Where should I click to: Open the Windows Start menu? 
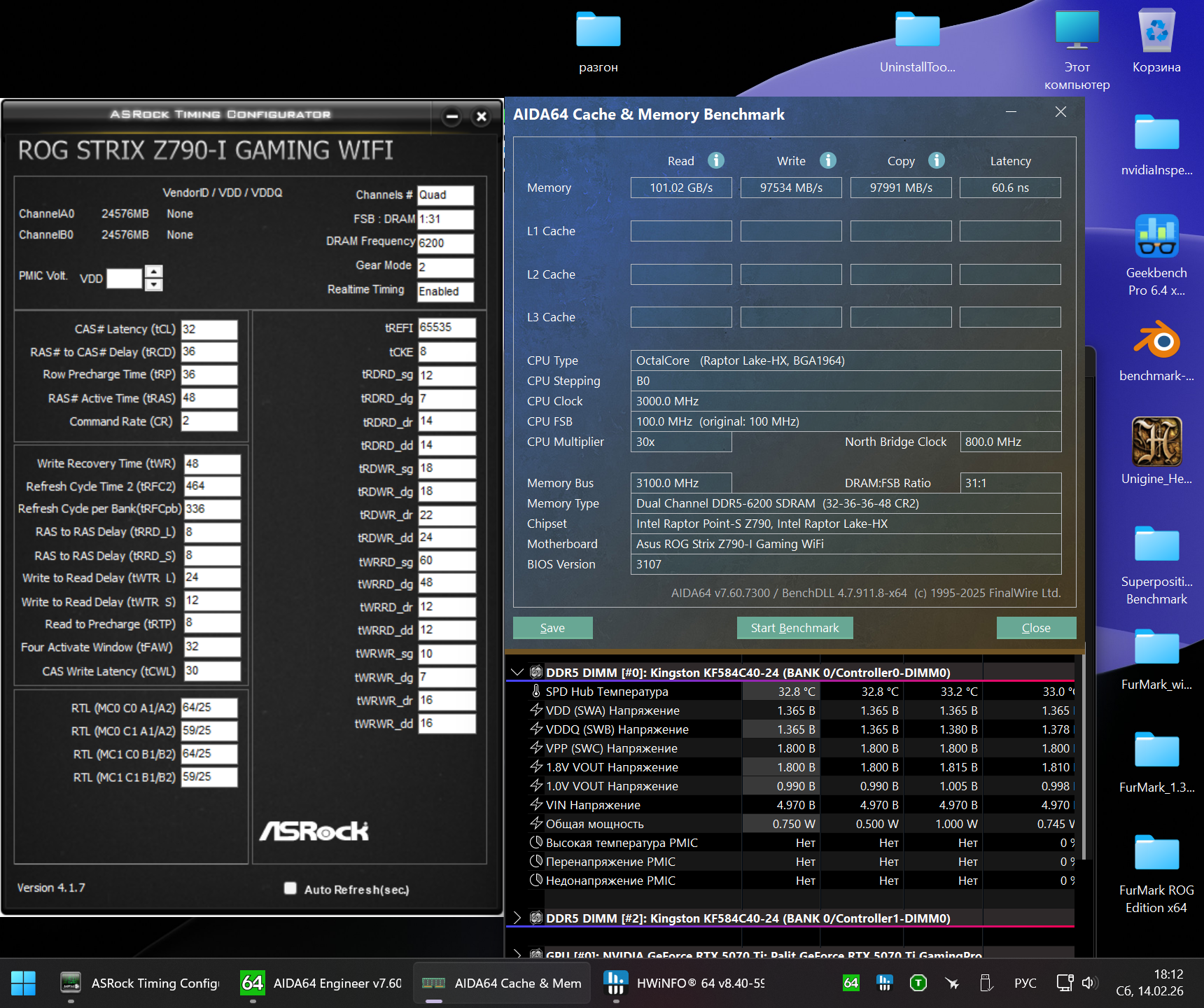pos(23,983)
